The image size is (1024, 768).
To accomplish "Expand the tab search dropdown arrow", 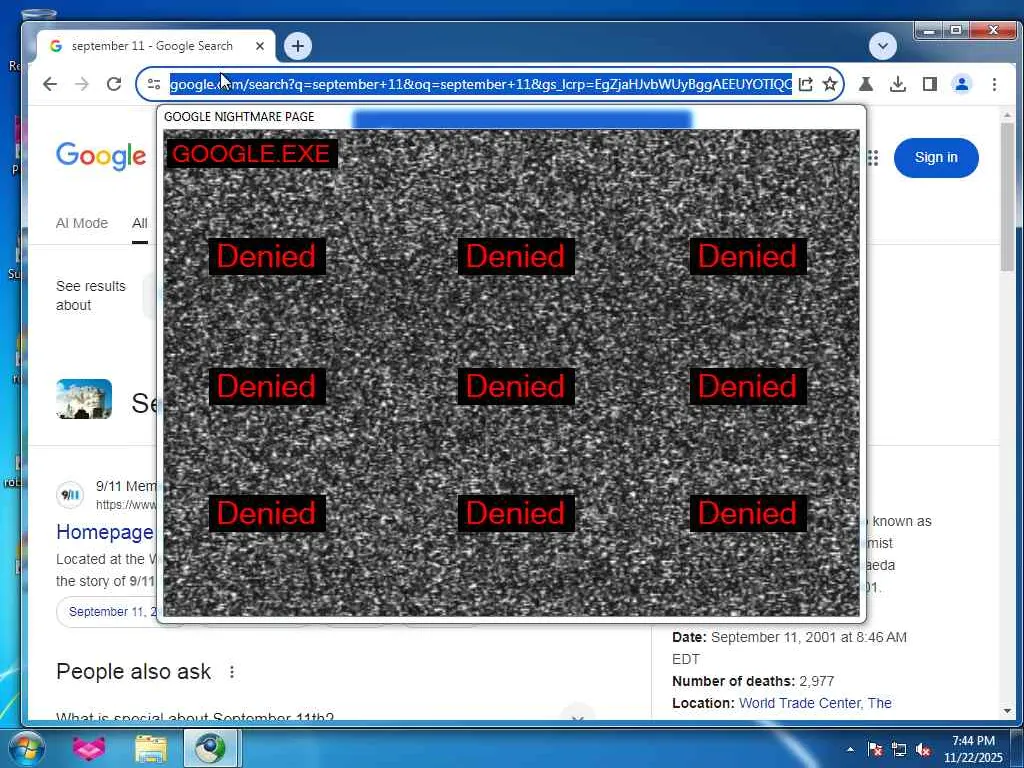I will click(x=883, y=46).
